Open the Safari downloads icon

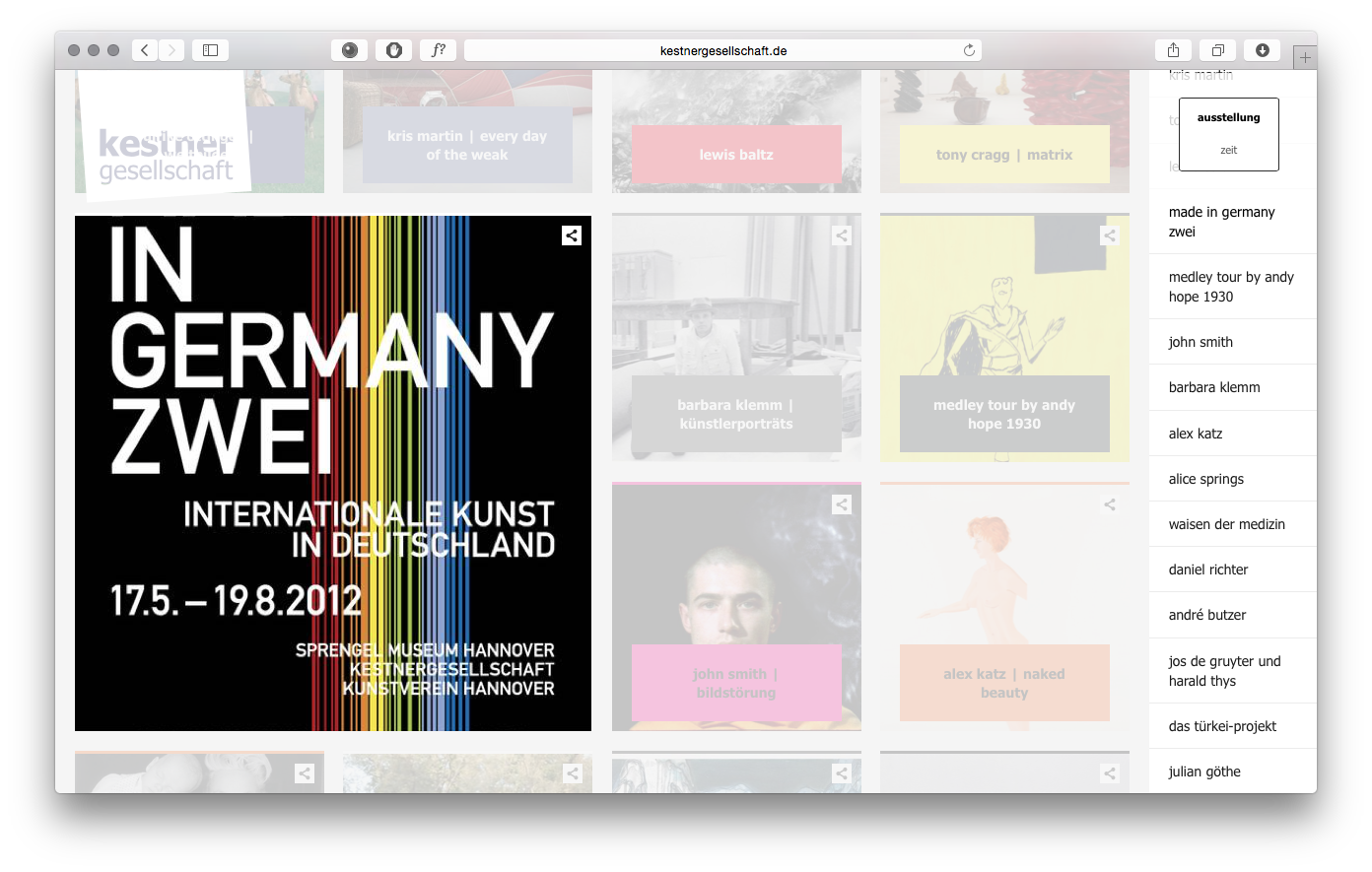pos(1263,50)
